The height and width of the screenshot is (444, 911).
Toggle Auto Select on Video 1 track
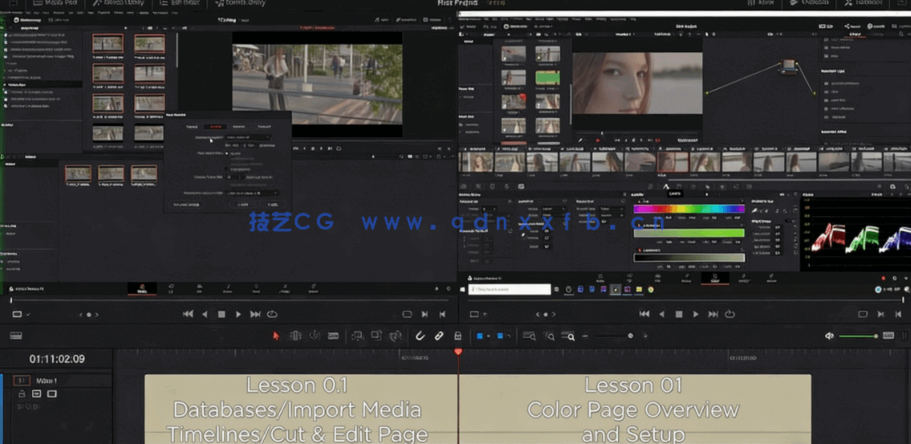point(37,394)
